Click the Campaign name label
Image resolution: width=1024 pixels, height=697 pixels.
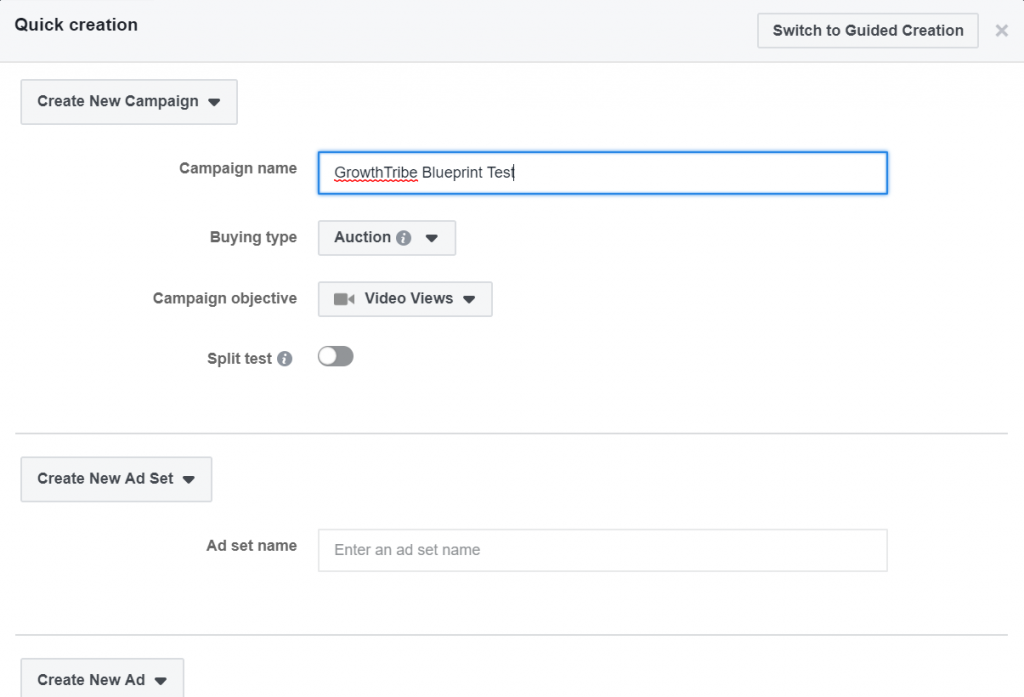[x=238, y=169]
